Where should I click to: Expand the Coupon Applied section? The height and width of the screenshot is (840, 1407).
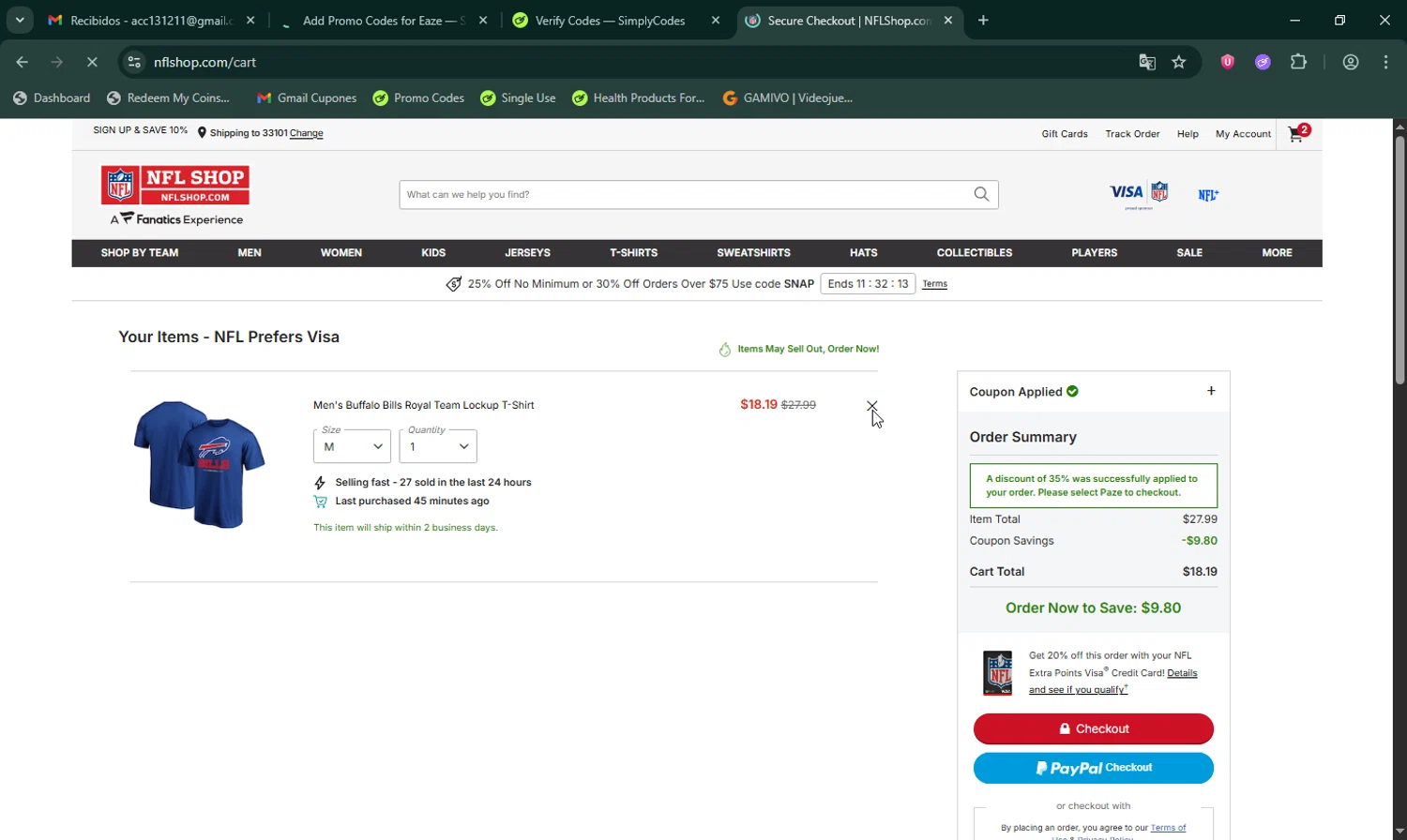point(1211,391)
